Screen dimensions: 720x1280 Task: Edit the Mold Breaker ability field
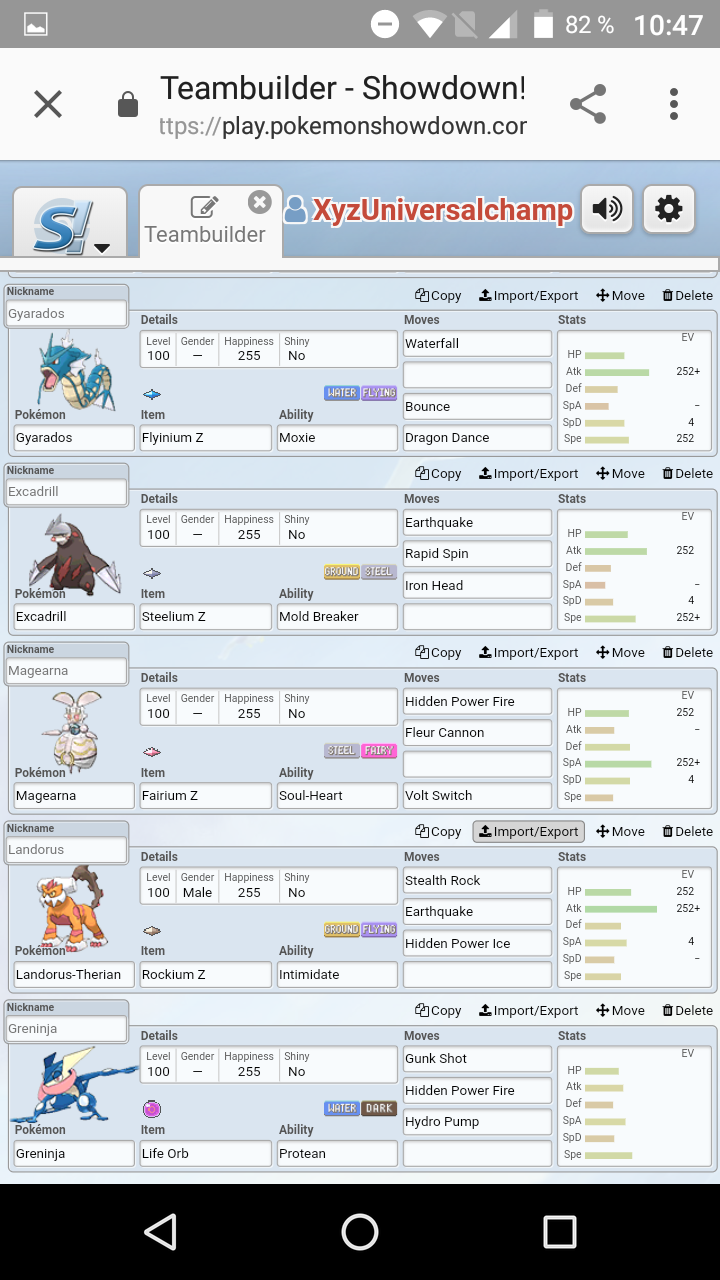(x=337, y=617)
